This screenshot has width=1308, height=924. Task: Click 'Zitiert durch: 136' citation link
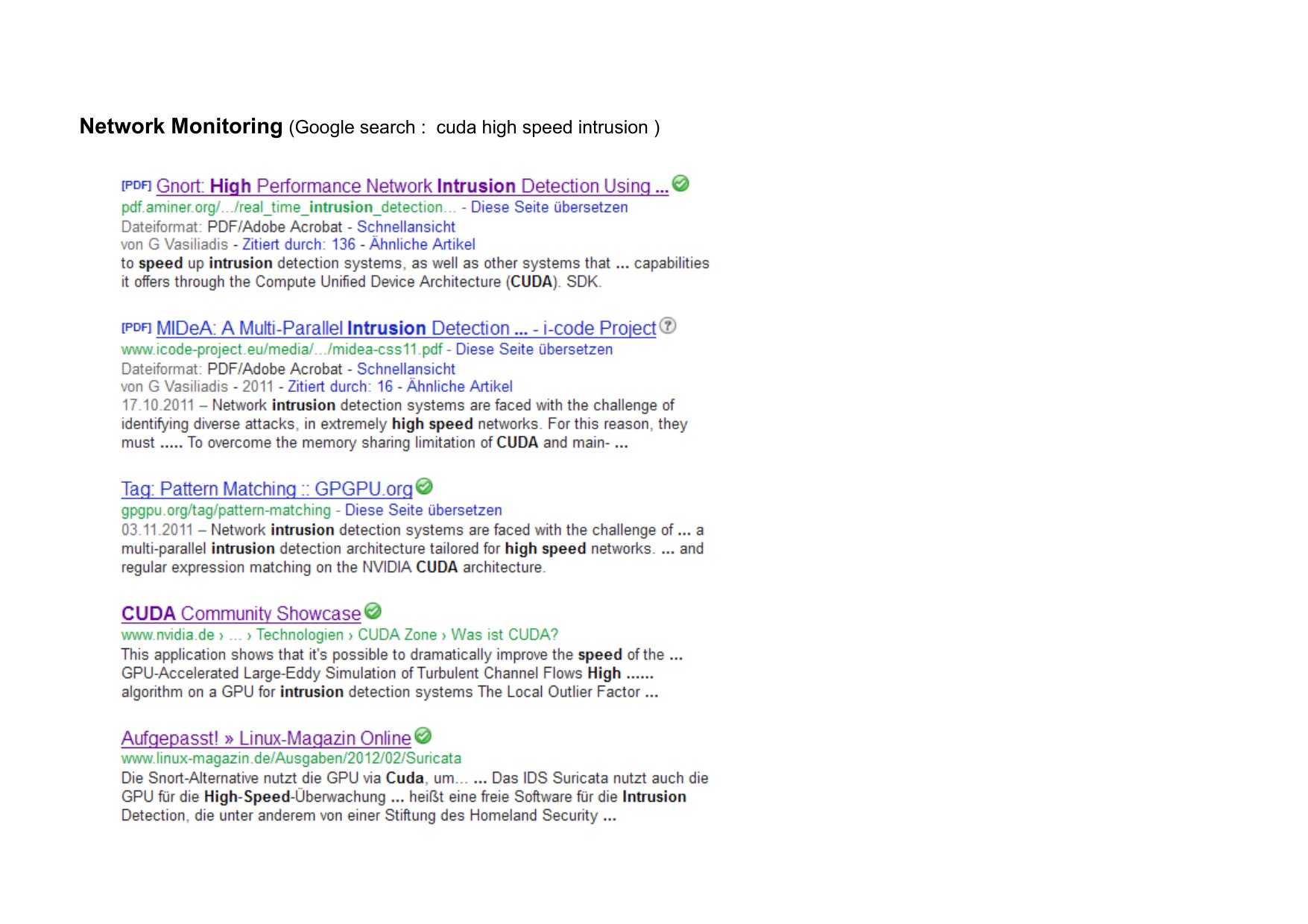pos(298,244)
